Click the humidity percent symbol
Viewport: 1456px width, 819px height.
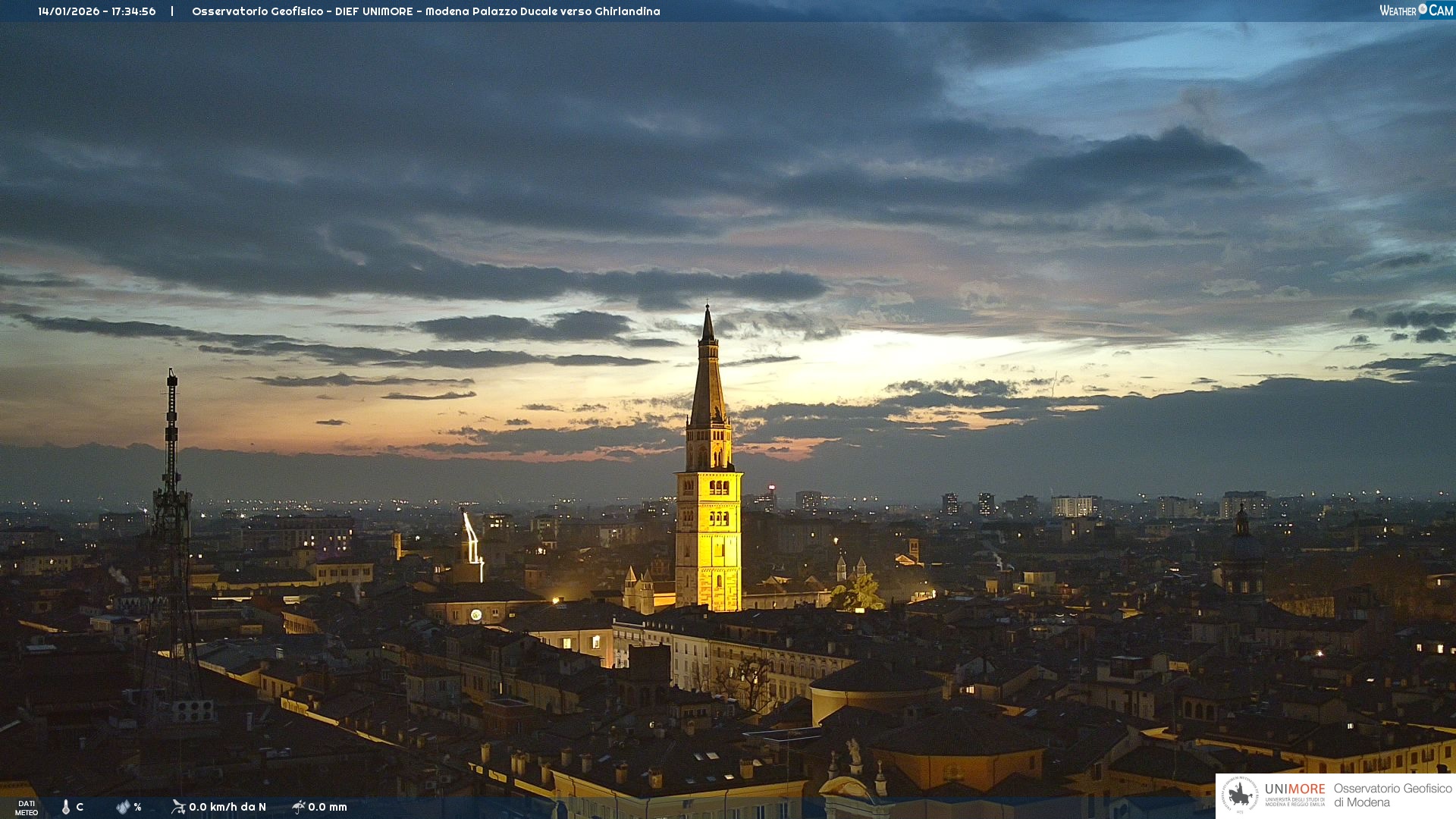(x=137, y=807)
